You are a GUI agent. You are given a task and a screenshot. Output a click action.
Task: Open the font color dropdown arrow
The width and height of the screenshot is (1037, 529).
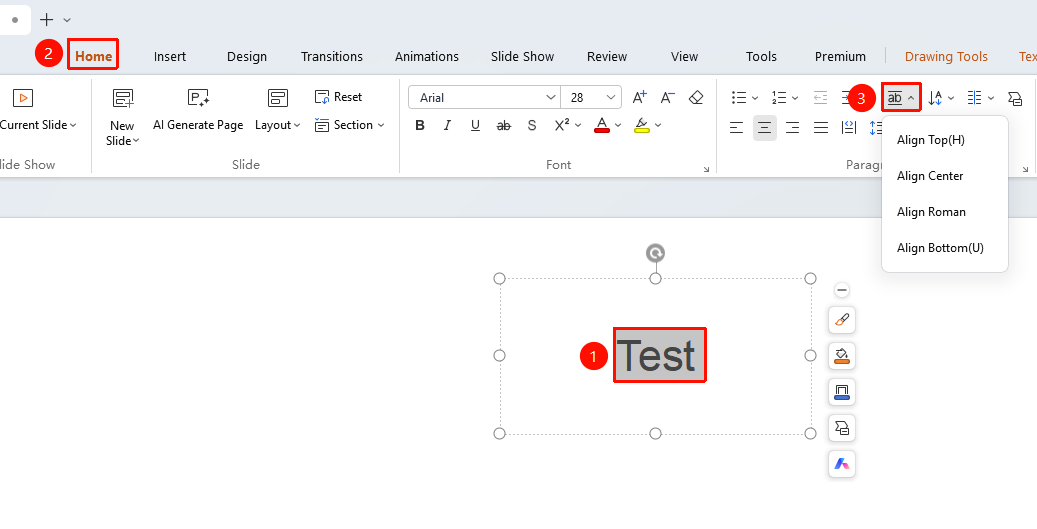[618, 125]
